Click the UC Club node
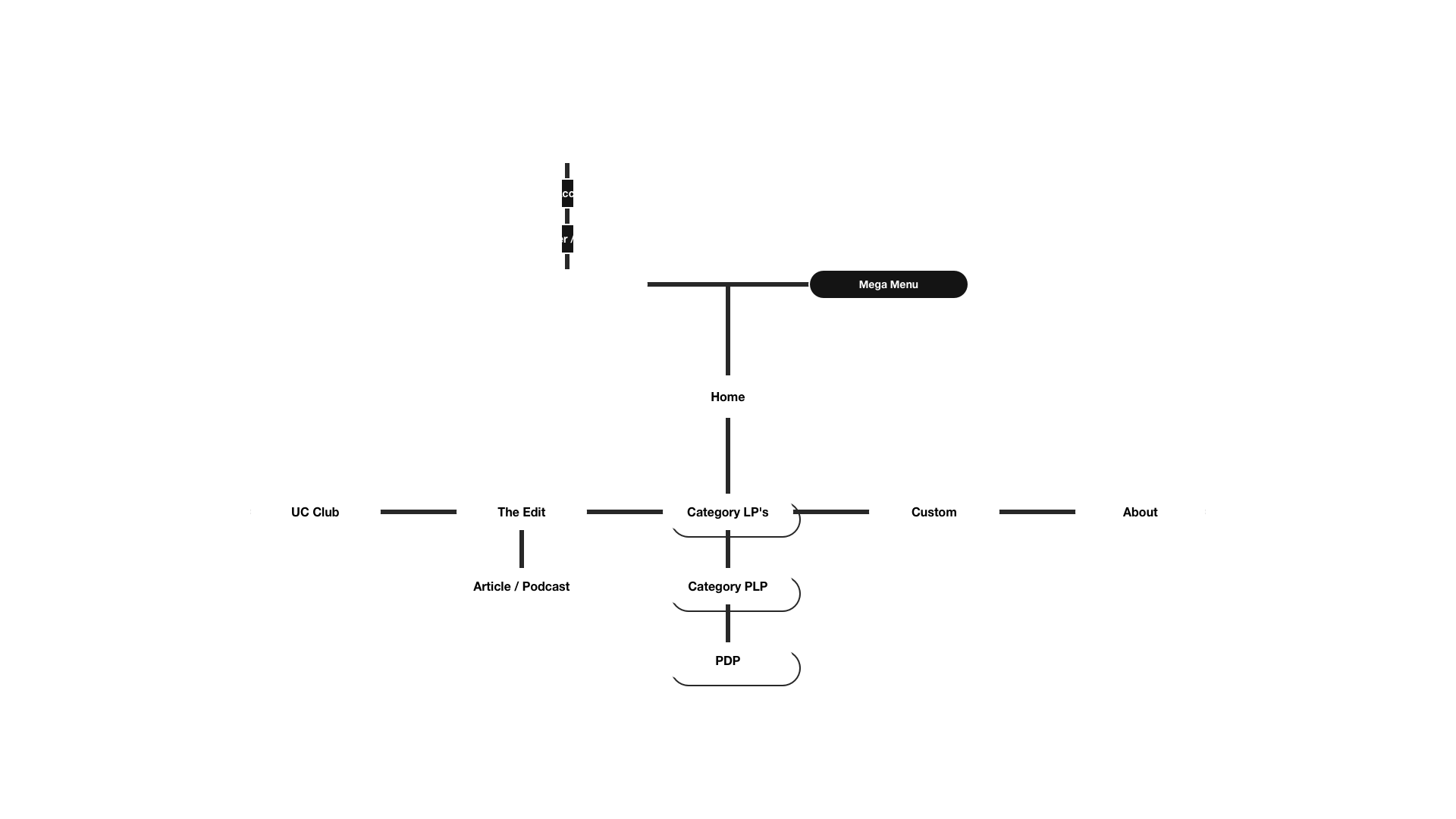1456x819 pixels. (x=315, y=511)
